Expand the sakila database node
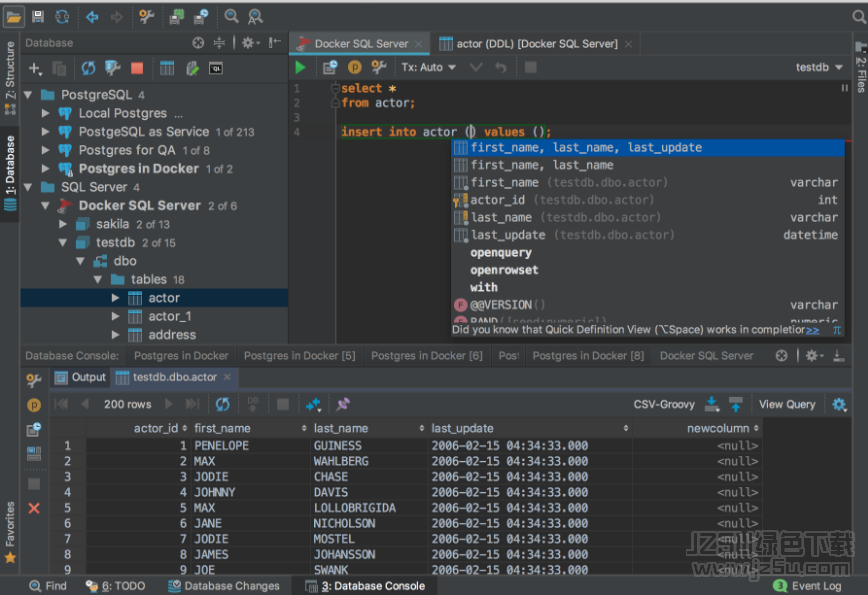The height and width of the screenshot is (595, 868). [x=63, y=224]
